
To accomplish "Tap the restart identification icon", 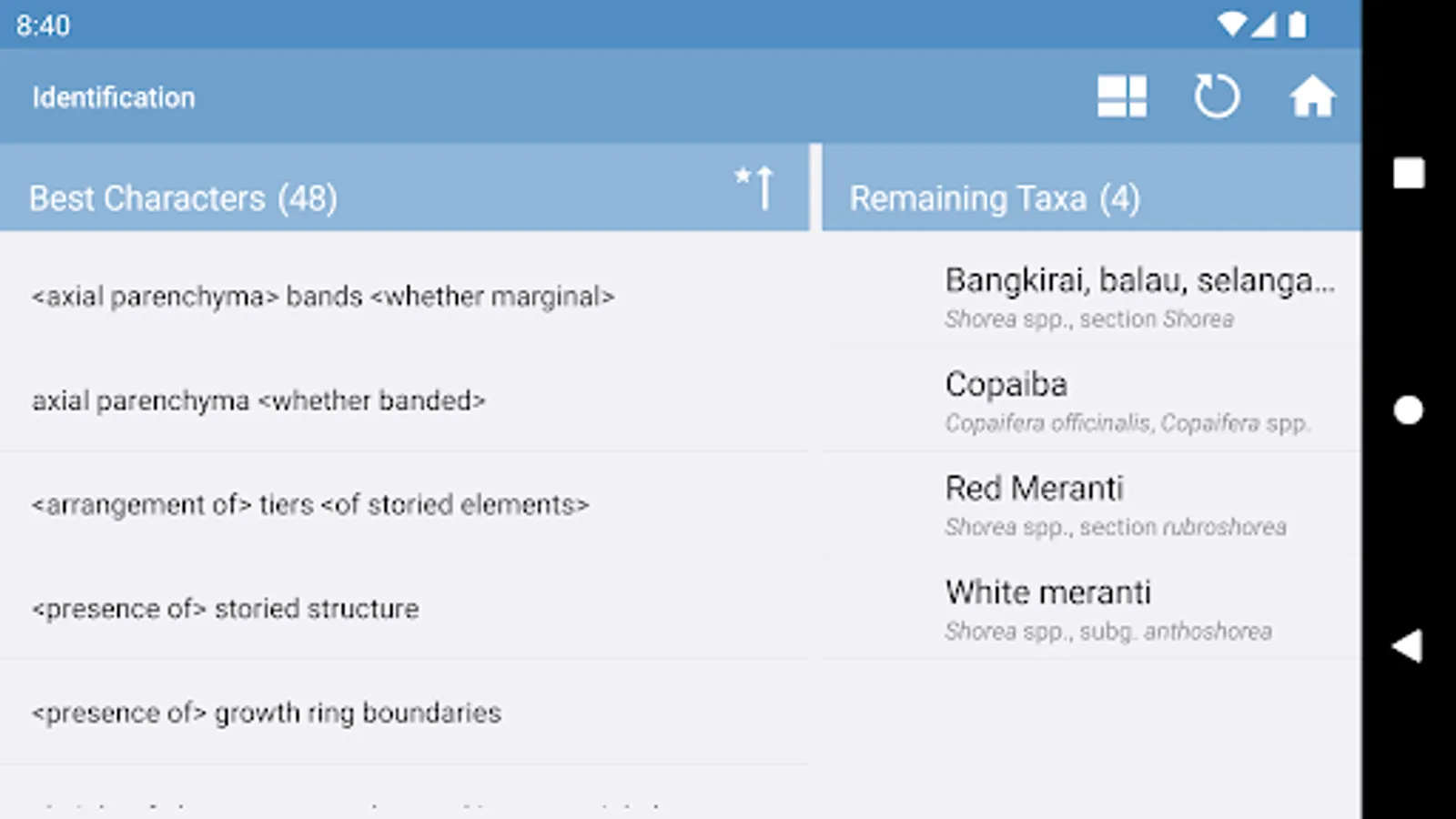I will (1216, 96).
